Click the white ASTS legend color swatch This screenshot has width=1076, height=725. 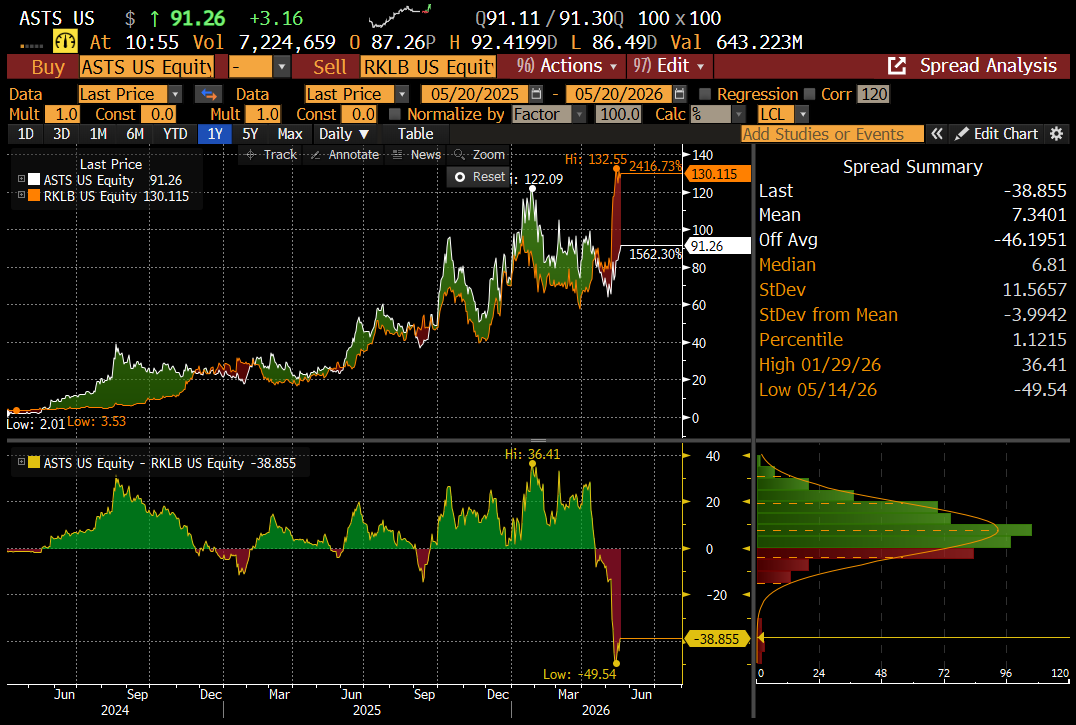[34, 180]
